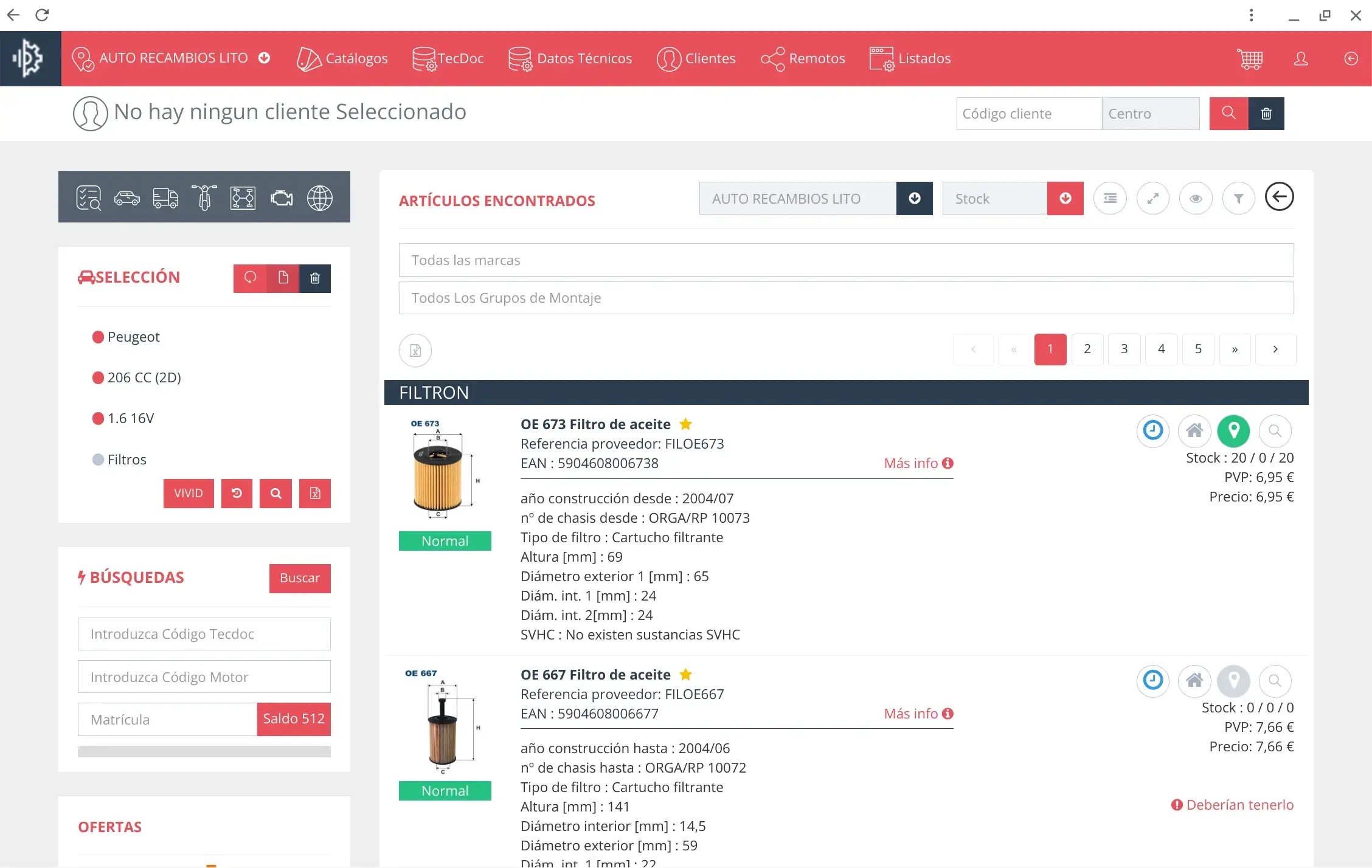Viewport: 1372px width, 868px height.
Task: Click the expand view arrows icon
Action: (x=1153, y=198)
